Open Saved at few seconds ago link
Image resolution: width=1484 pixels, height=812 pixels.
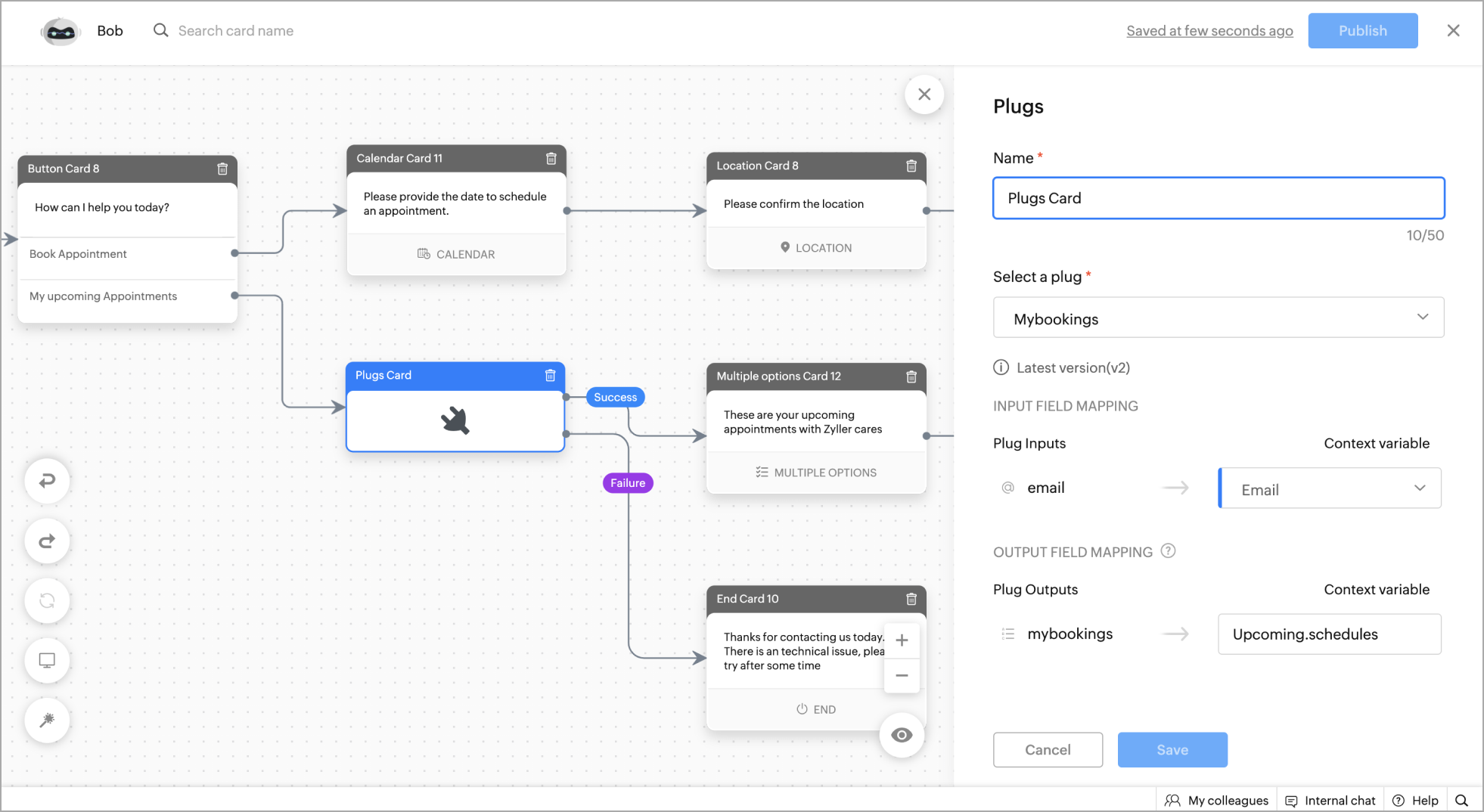coord(1209,31)
